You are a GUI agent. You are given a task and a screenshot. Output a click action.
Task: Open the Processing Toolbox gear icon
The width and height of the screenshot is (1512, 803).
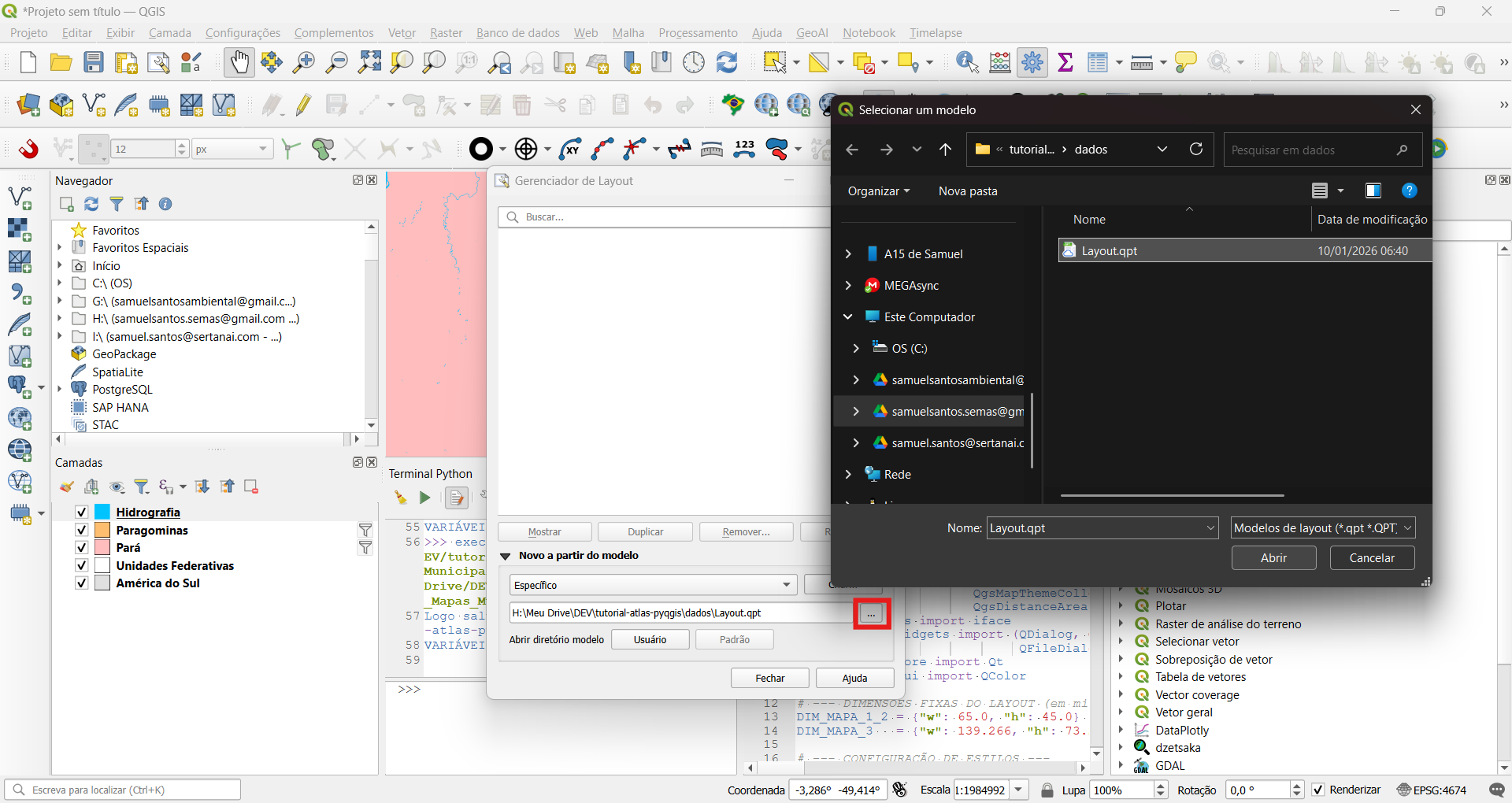point(1032,62)
